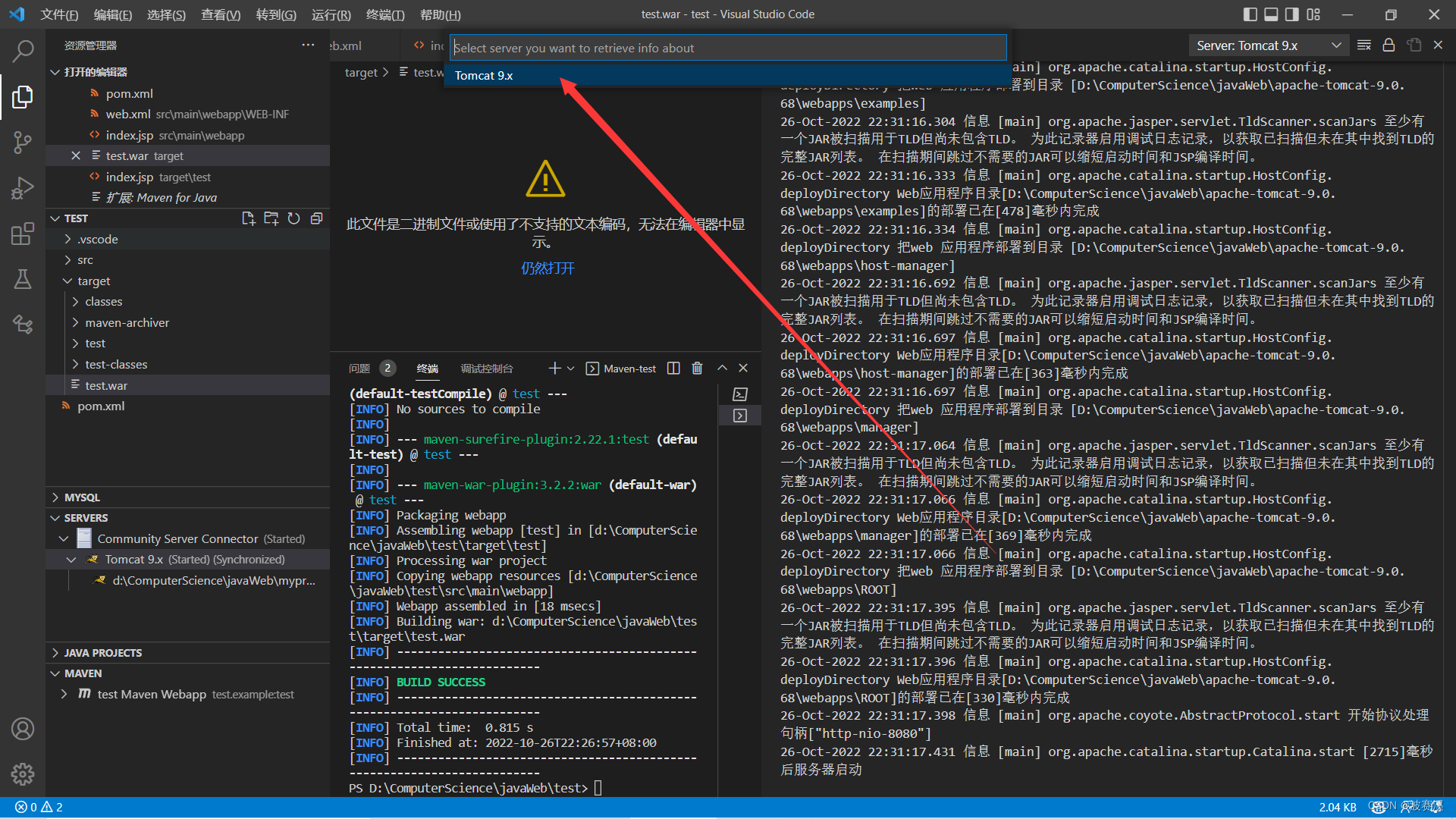1456x819 pixels.
Task: Open explorer more actions ellipsis
Action: click(308, 45)
